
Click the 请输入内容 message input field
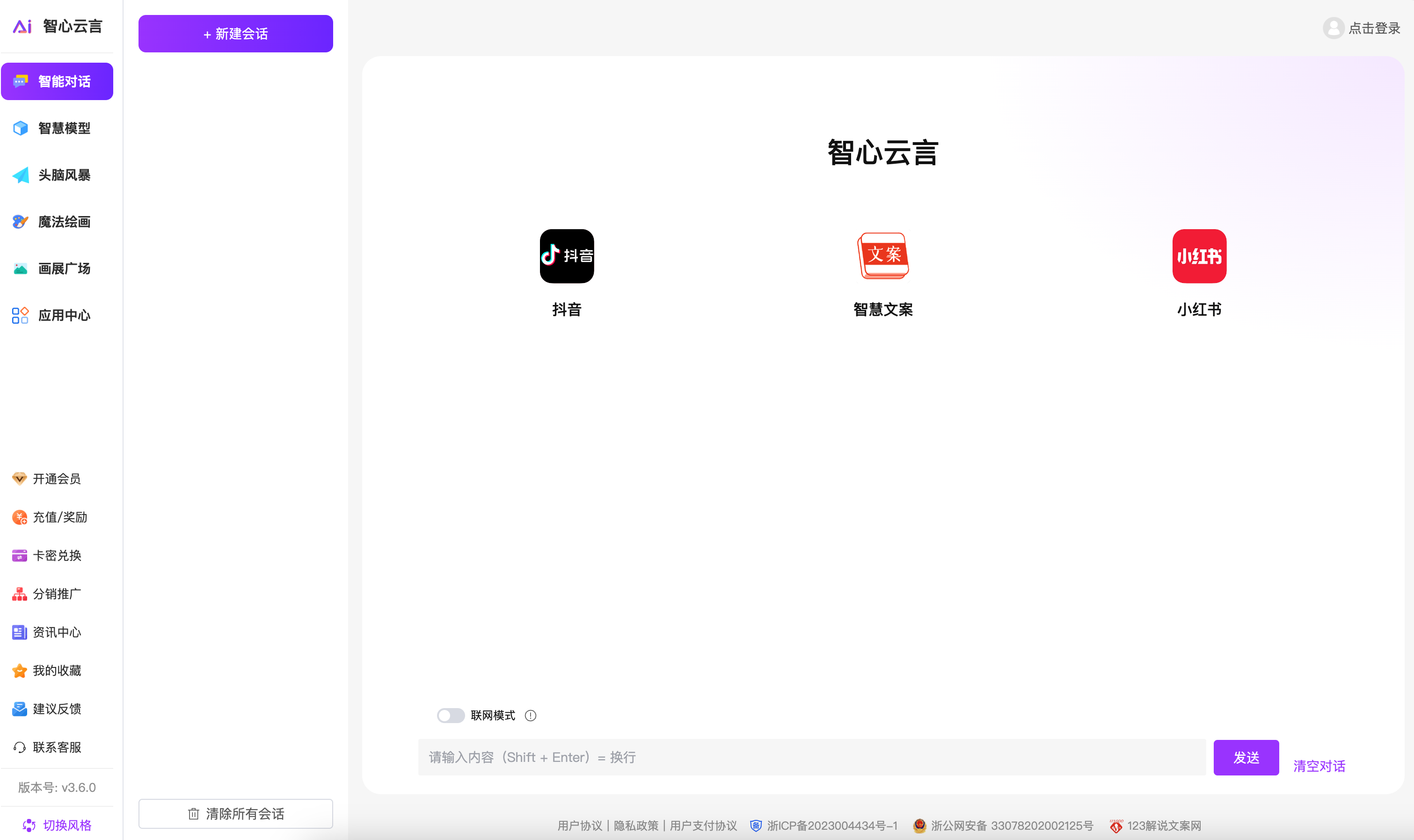[x=811, y=757]
